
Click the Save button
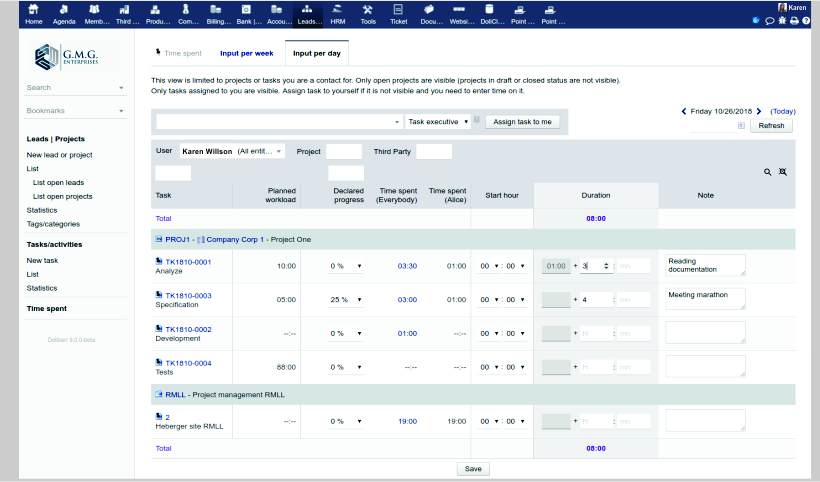point(473,468)
